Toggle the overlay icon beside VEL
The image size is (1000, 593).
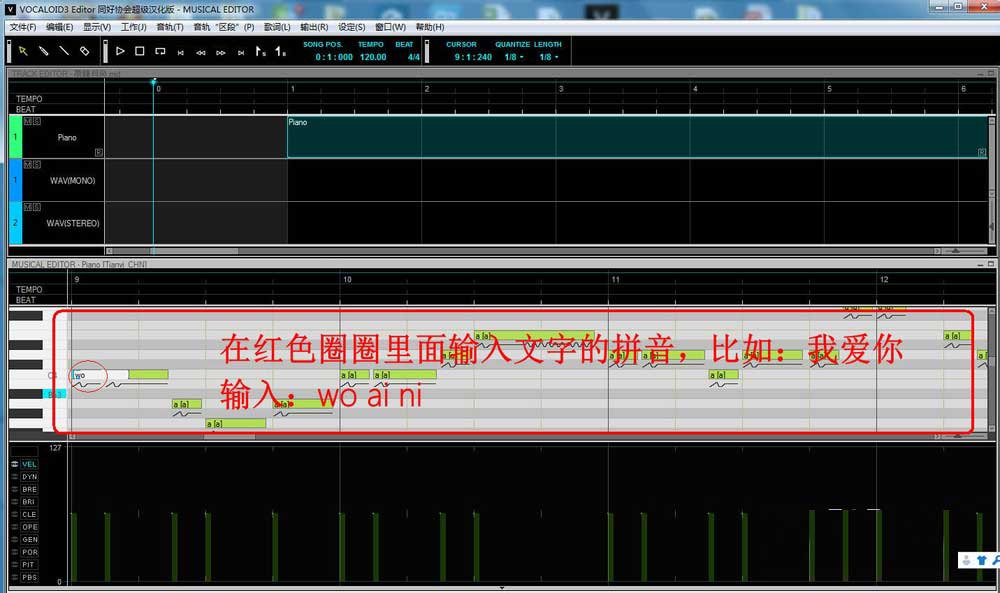pyautogui.click(x=15, y=464)
